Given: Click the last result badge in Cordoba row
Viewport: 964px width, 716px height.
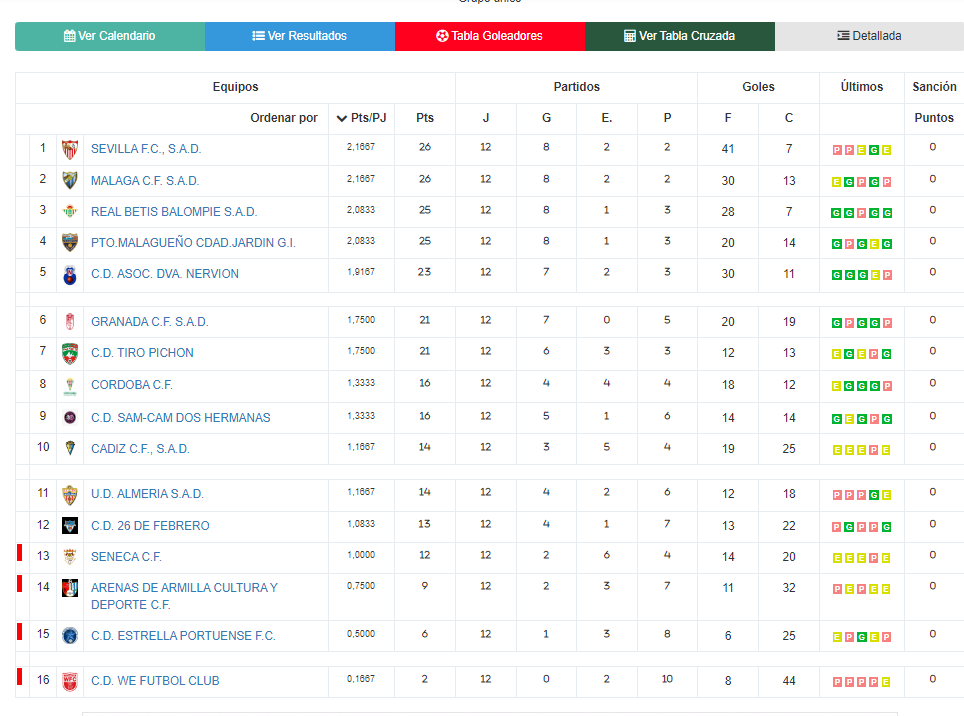Looking at the screenshot, I should [887, 386].
